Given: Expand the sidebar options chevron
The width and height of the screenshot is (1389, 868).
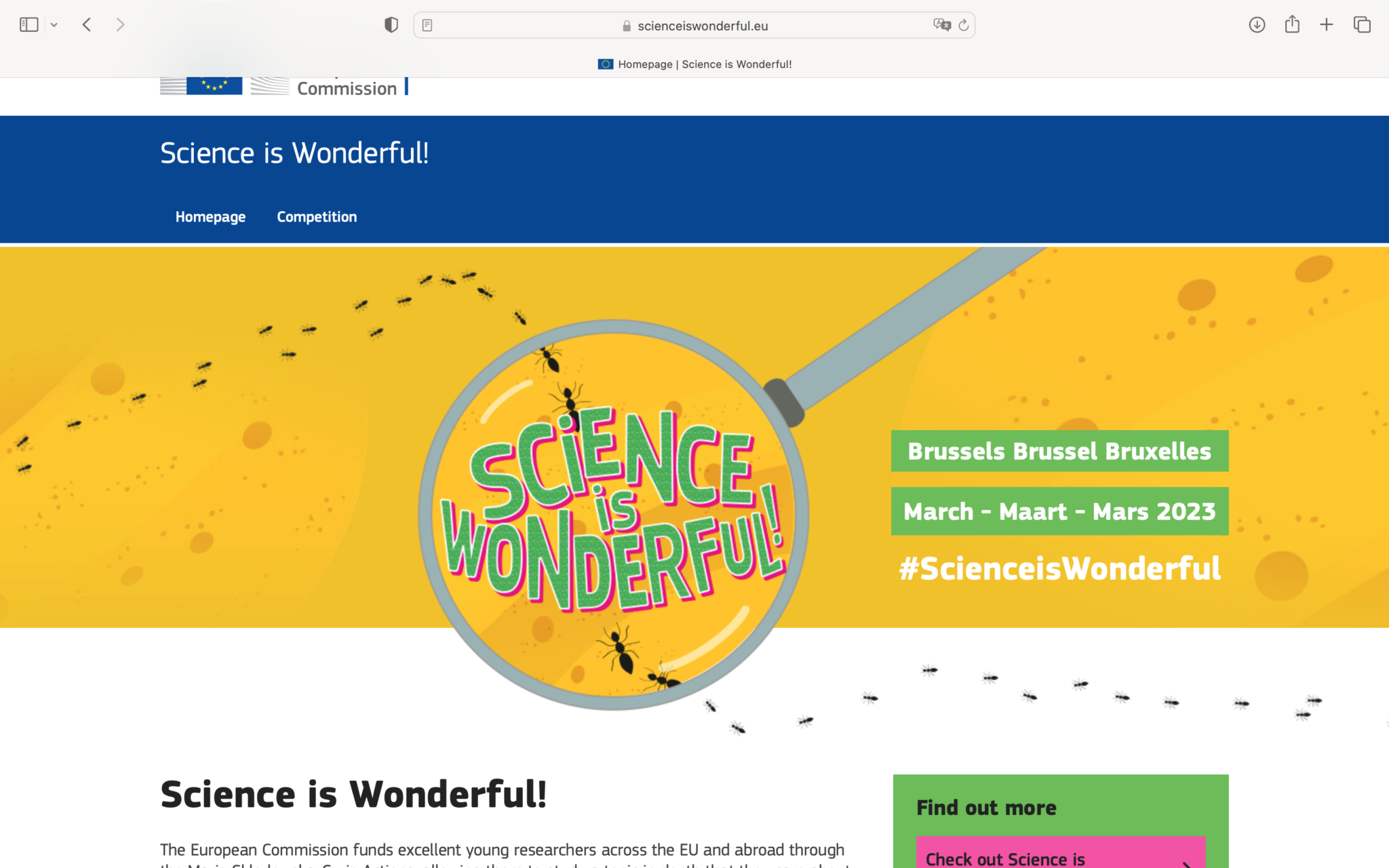Looking at the screenshot, I should 54,24.
